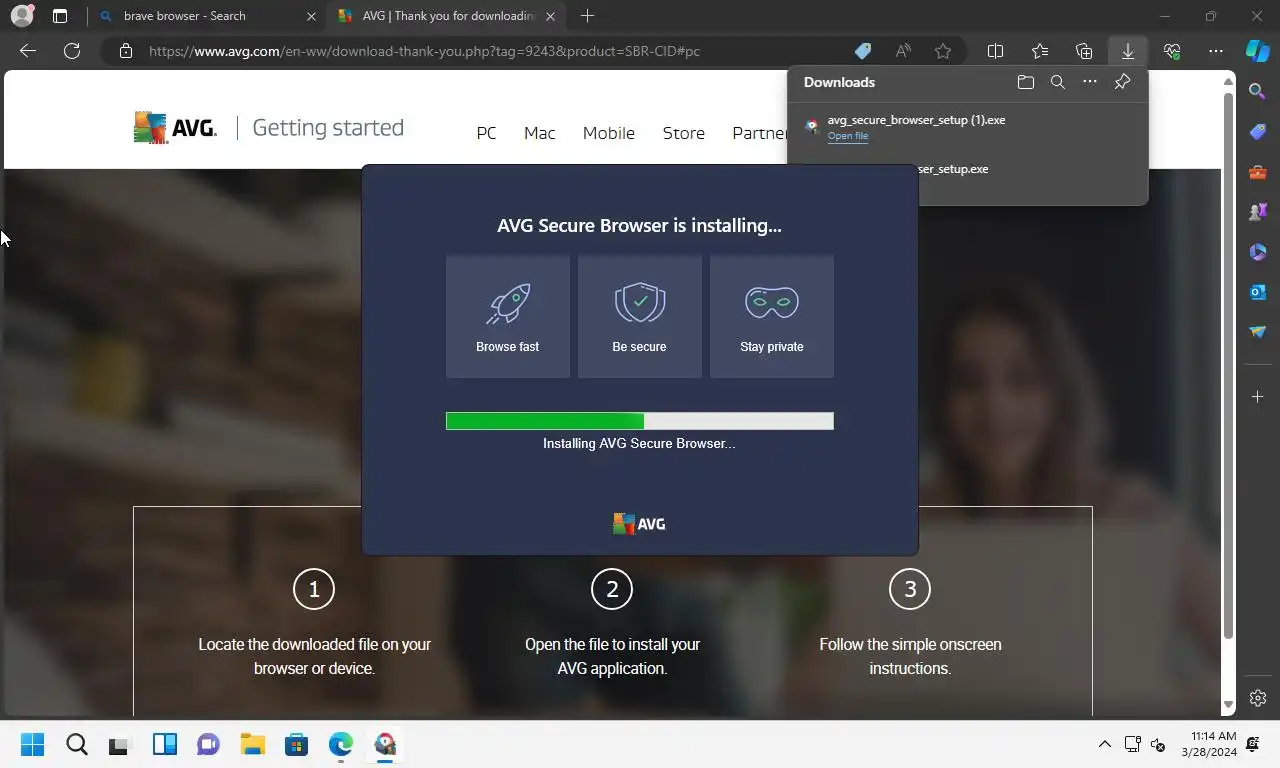Click the Open file link
Screen dimensions: 1280x768
click(x=848, y=136)
